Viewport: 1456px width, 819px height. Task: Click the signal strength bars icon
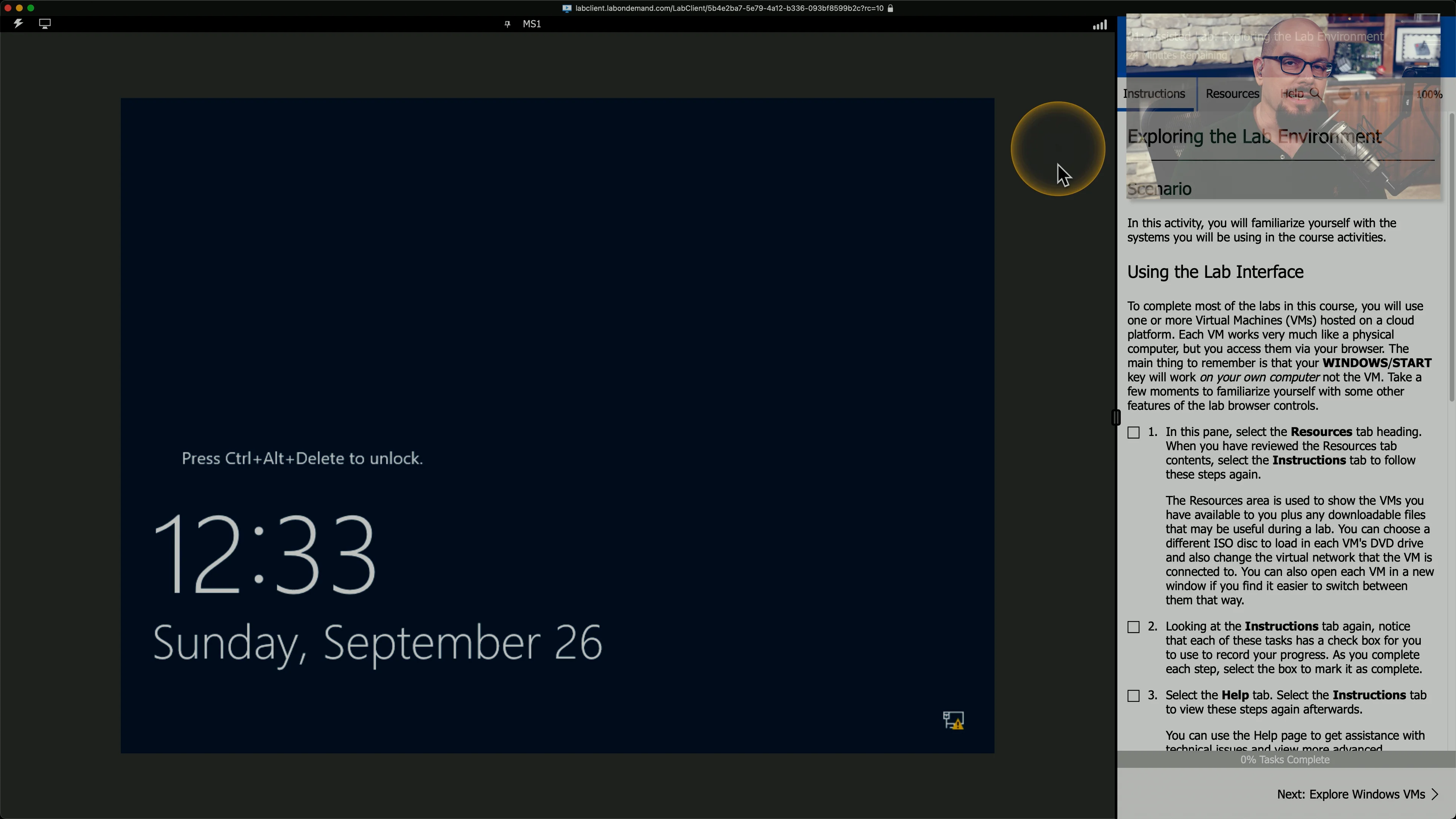[1099, 24]
